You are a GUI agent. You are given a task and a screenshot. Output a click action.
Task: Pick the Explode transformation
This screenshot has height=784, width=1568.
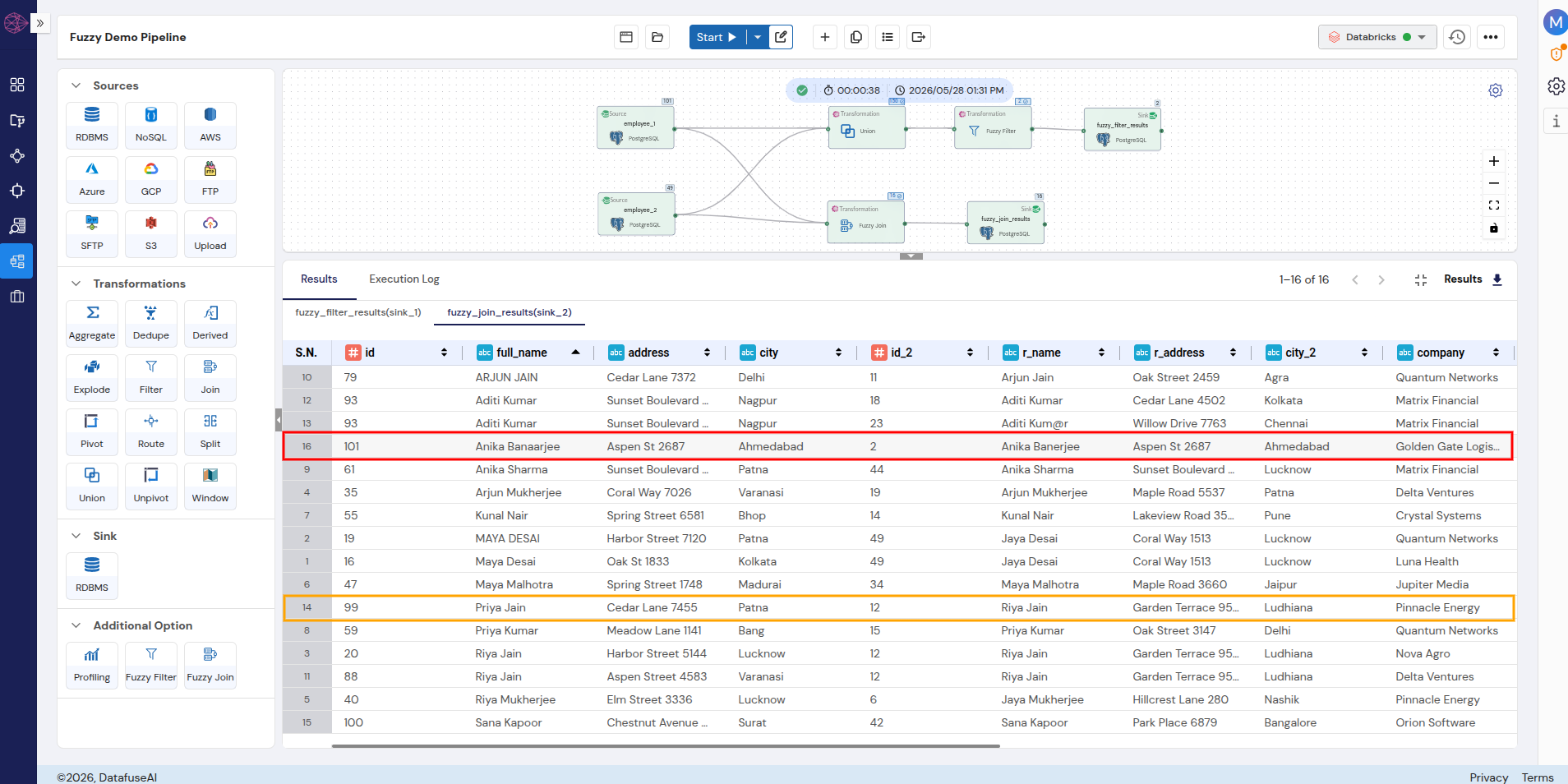(x=92, y=378)
